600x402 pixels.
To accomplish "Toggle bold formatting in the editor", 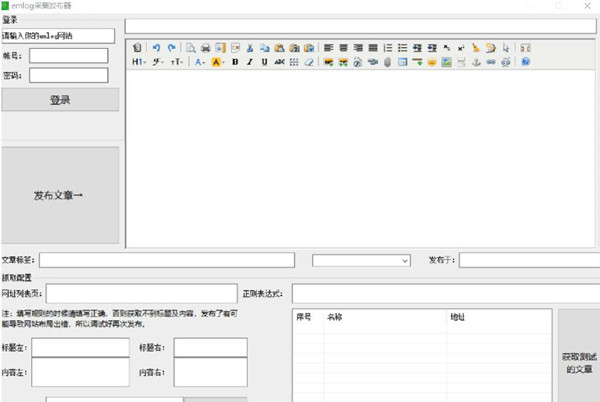I will pyautogui.click(x=235, y=62).
